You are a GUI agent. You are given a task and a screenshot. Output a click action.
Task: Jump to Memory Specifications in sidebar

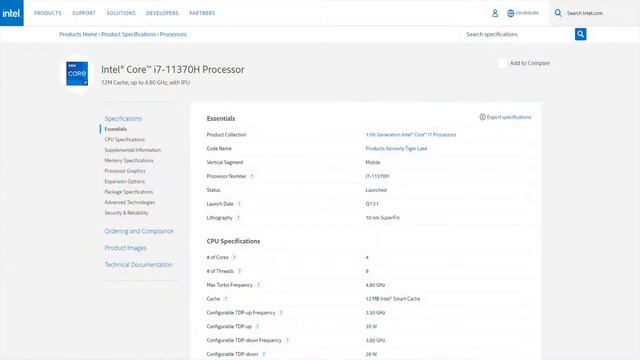coord(129,160)
